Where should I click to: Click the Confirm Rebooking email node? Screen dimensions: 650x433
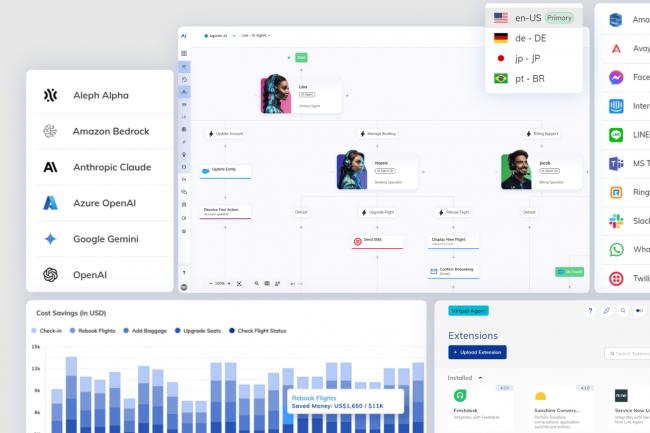pos(454,272)
